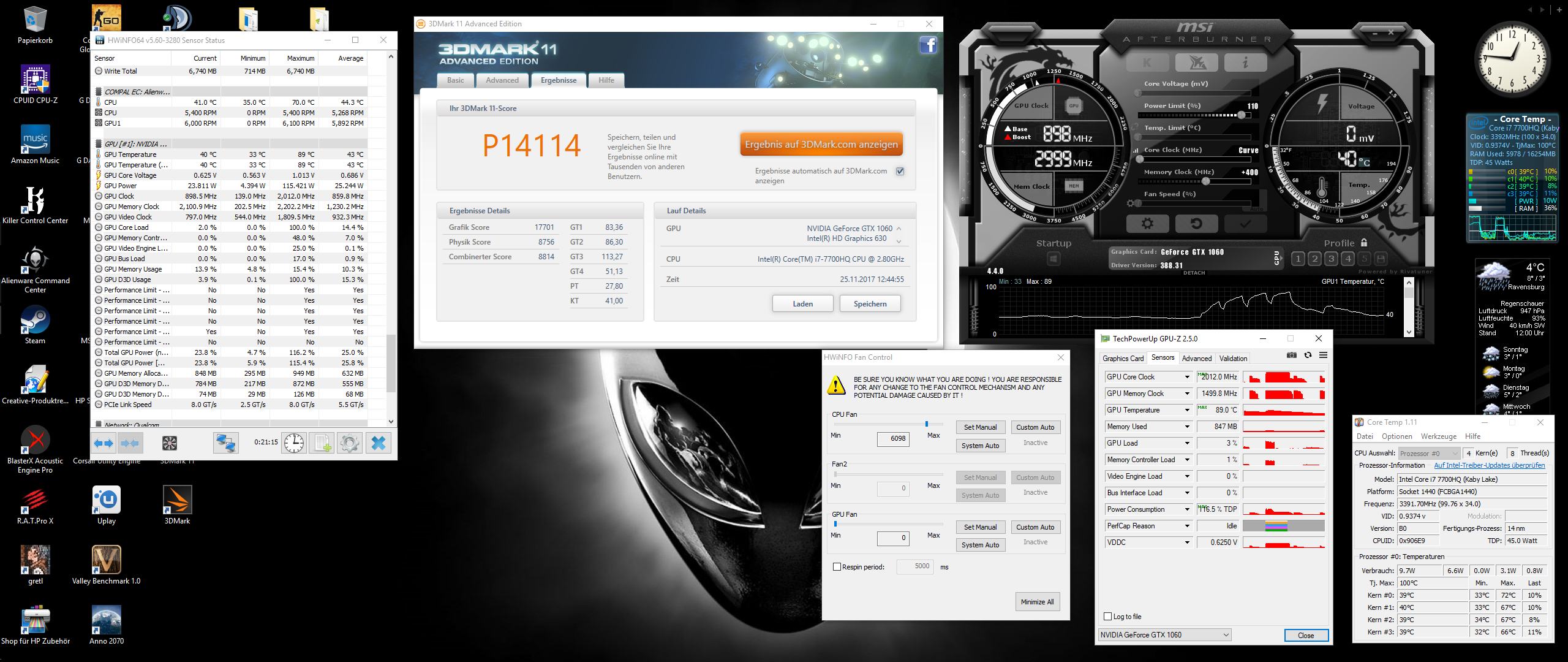1568x662 pixels.
Task: Click HWiNFO blue X close sensors icon
Action: tap(379, 443)
